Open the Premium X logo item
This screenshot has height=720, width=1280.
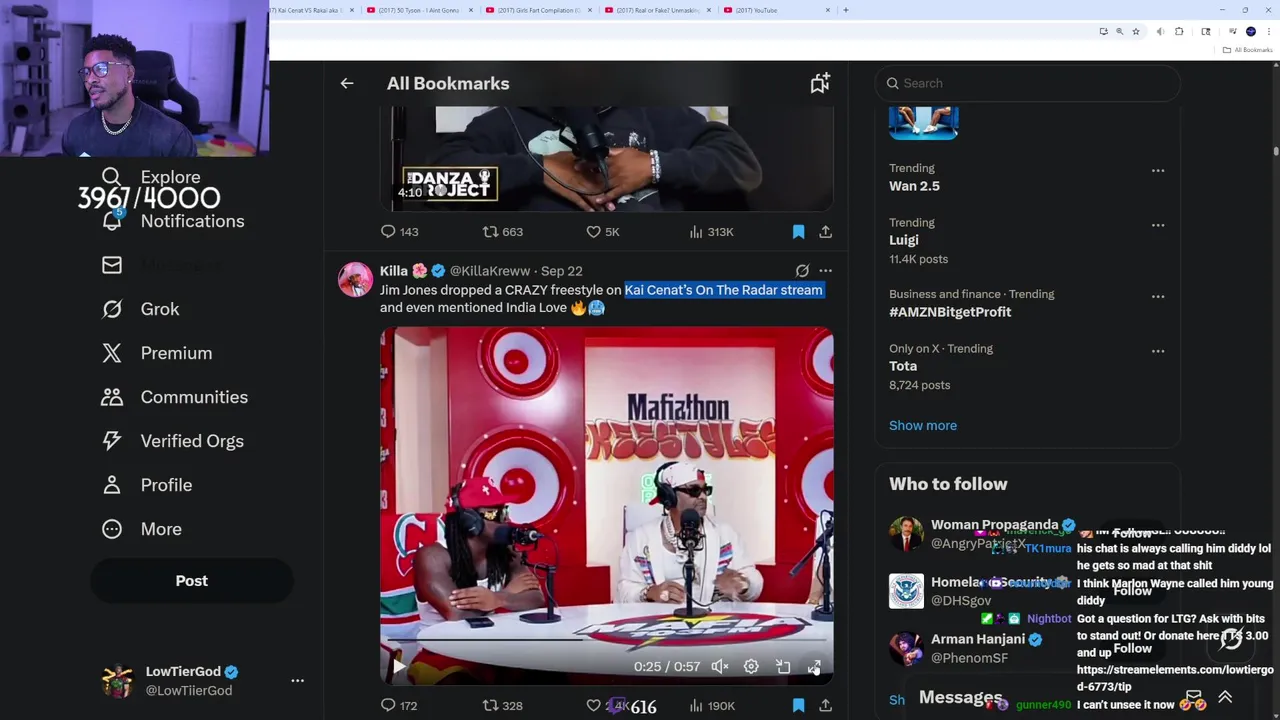111,353
